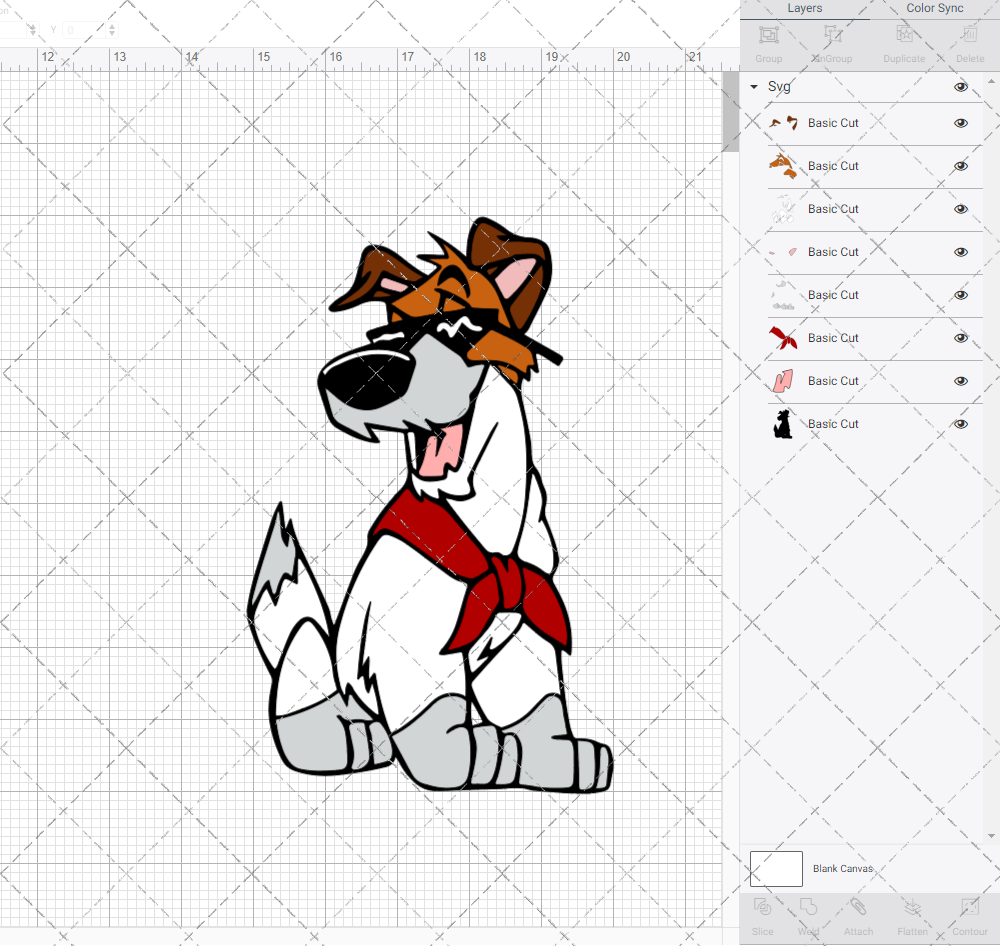This screenshot has width=1000, height=946.
Task: Click the Layers panel scroll up arrow
Action: click(990, 82)
